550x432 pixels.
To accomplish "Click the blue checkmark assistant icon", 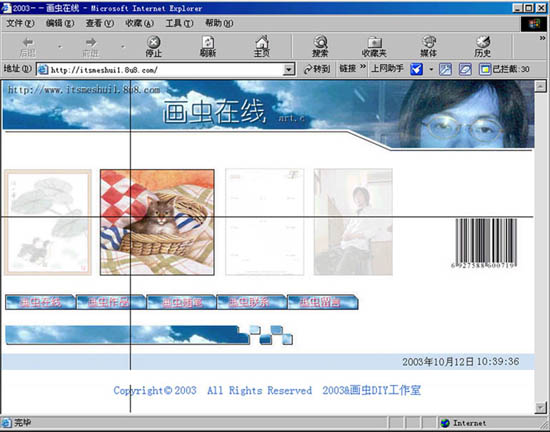I will click(416, 69).
